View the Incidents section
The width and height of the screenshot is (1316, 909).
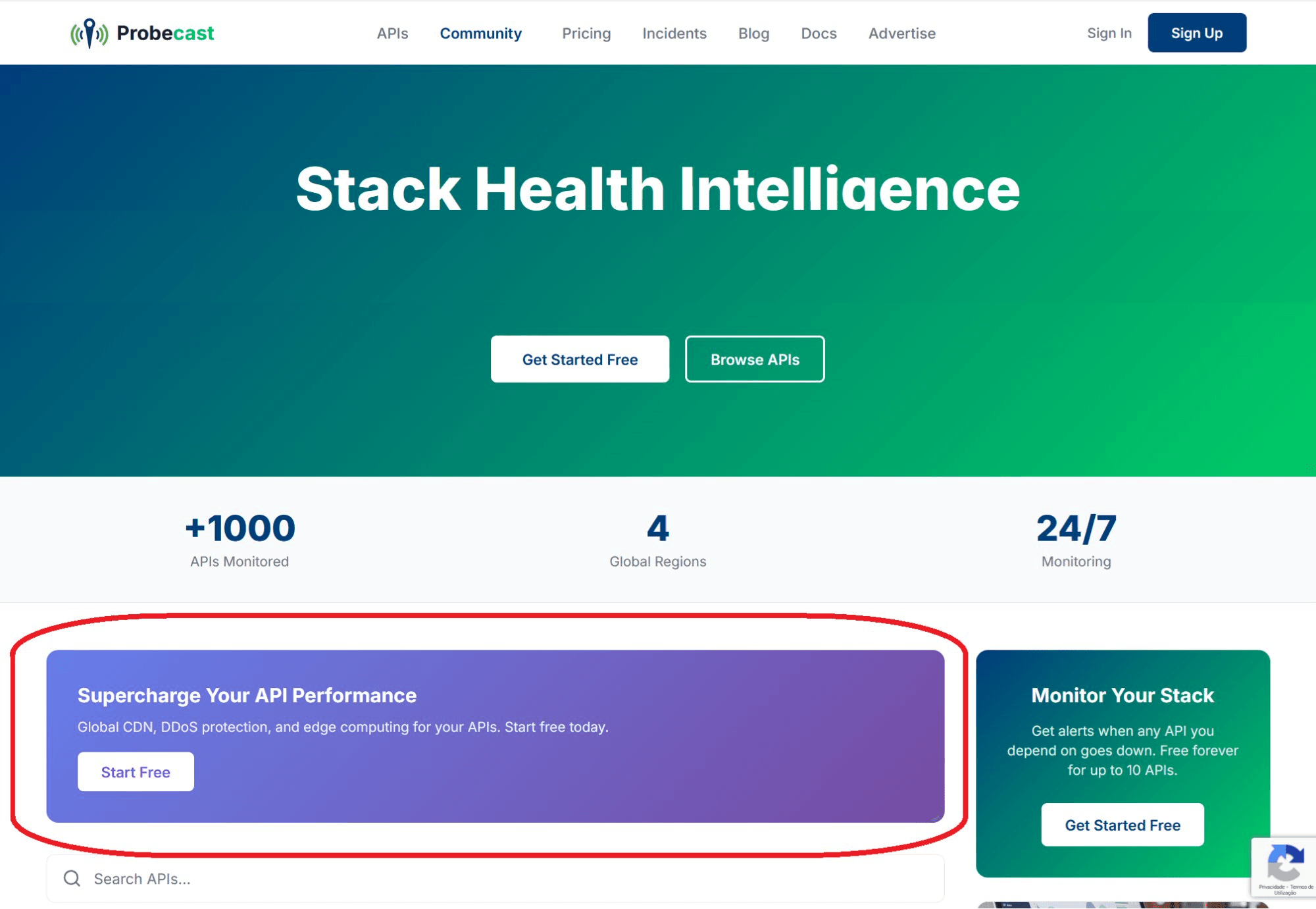[674, 33]
